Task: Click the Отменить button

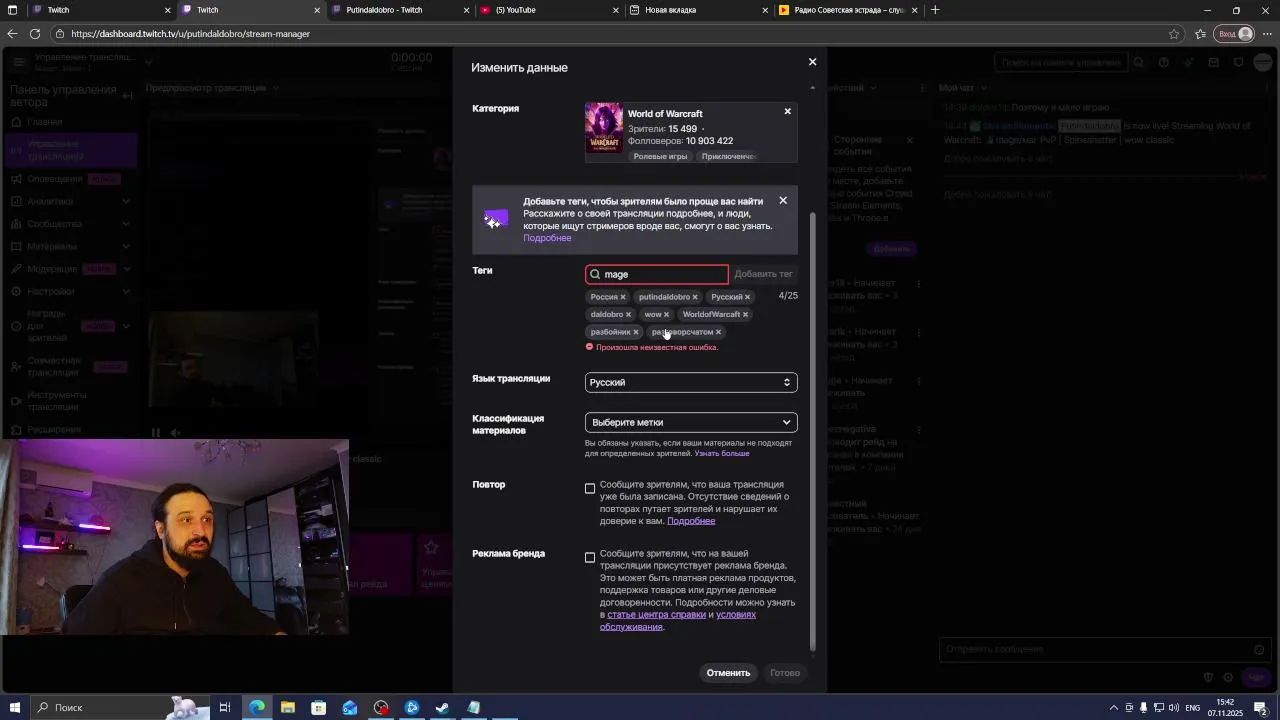Action: point(728,673)
